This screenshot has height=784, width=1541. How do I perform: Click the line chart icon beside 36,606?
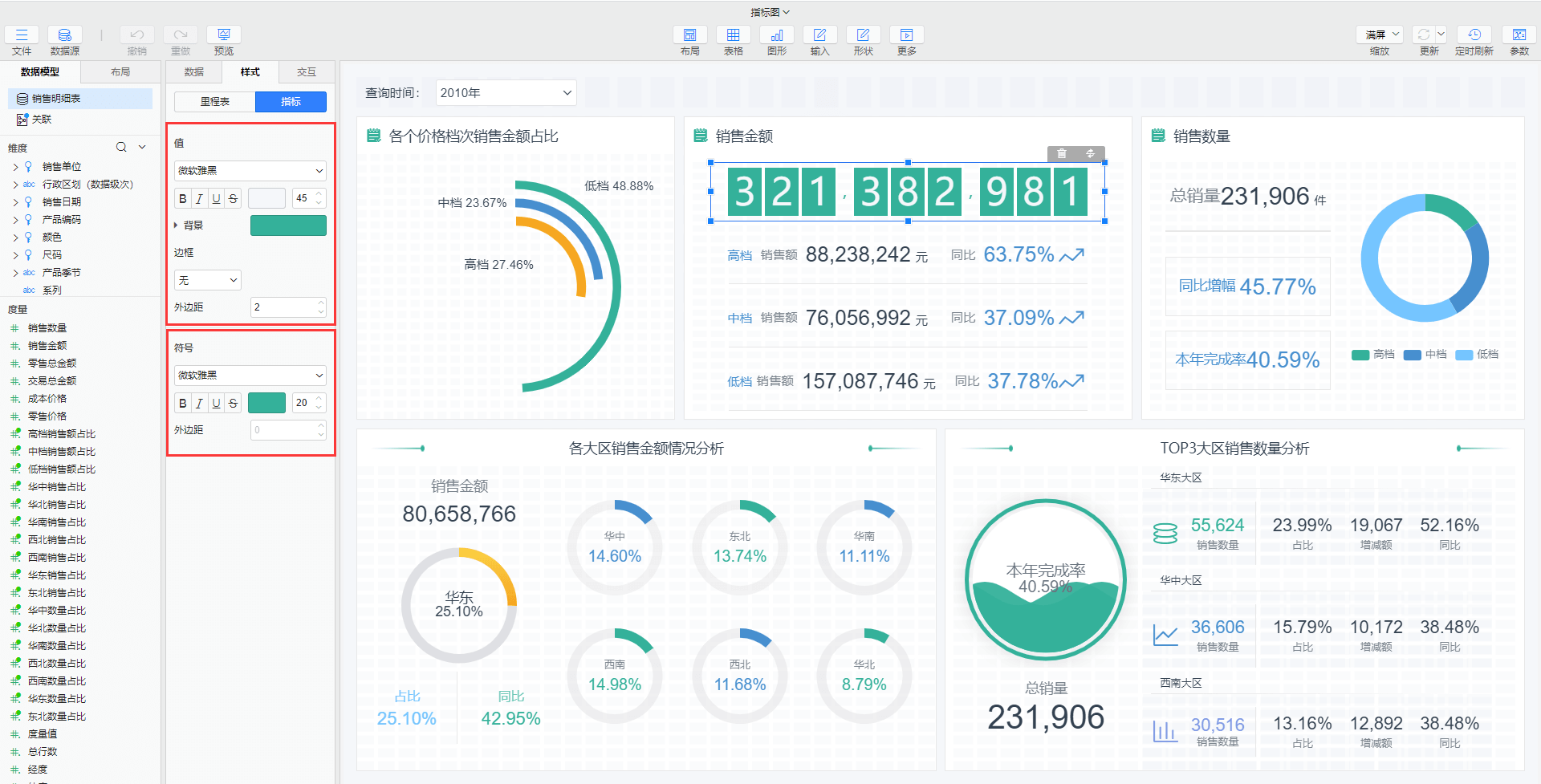(x=1165, y=636)
